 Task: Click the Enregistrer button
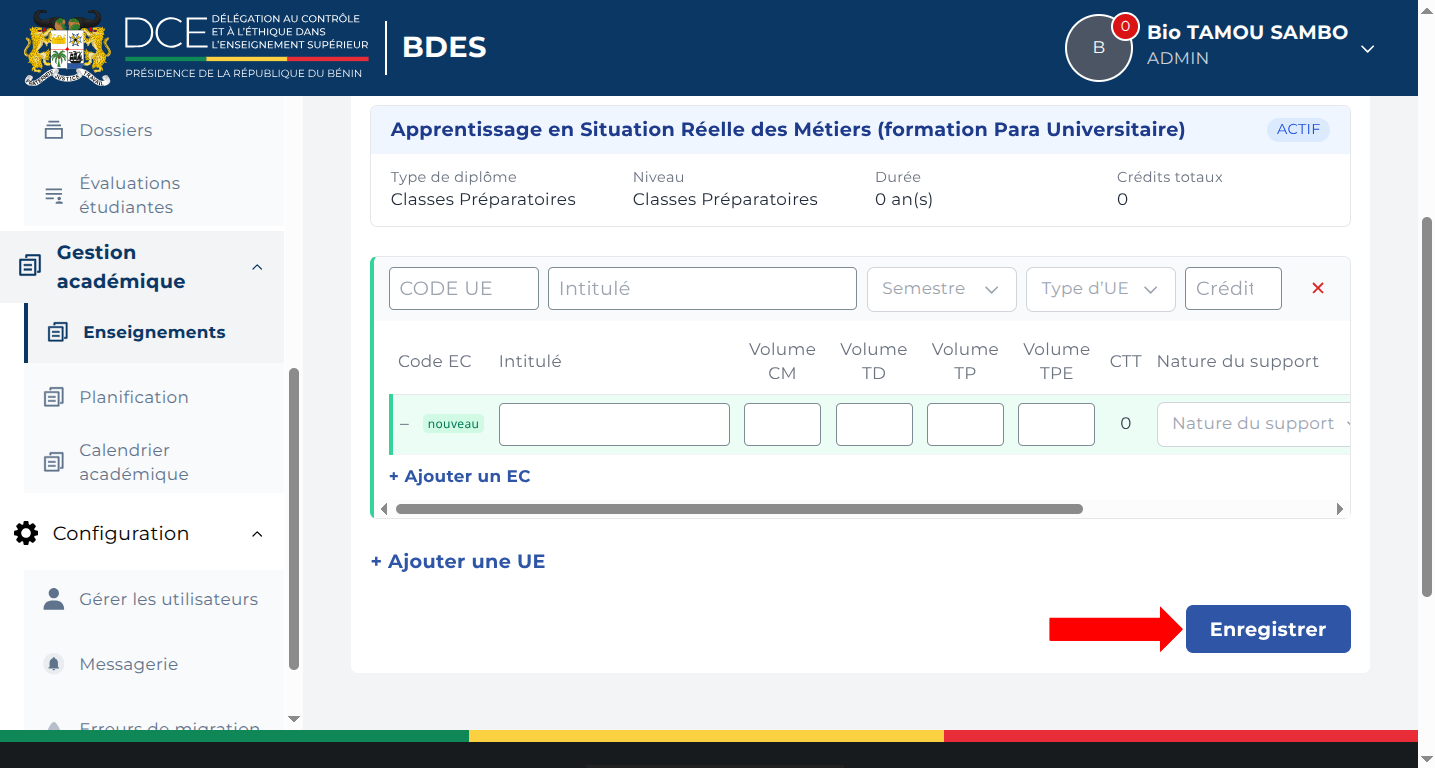pos(1268,629)
